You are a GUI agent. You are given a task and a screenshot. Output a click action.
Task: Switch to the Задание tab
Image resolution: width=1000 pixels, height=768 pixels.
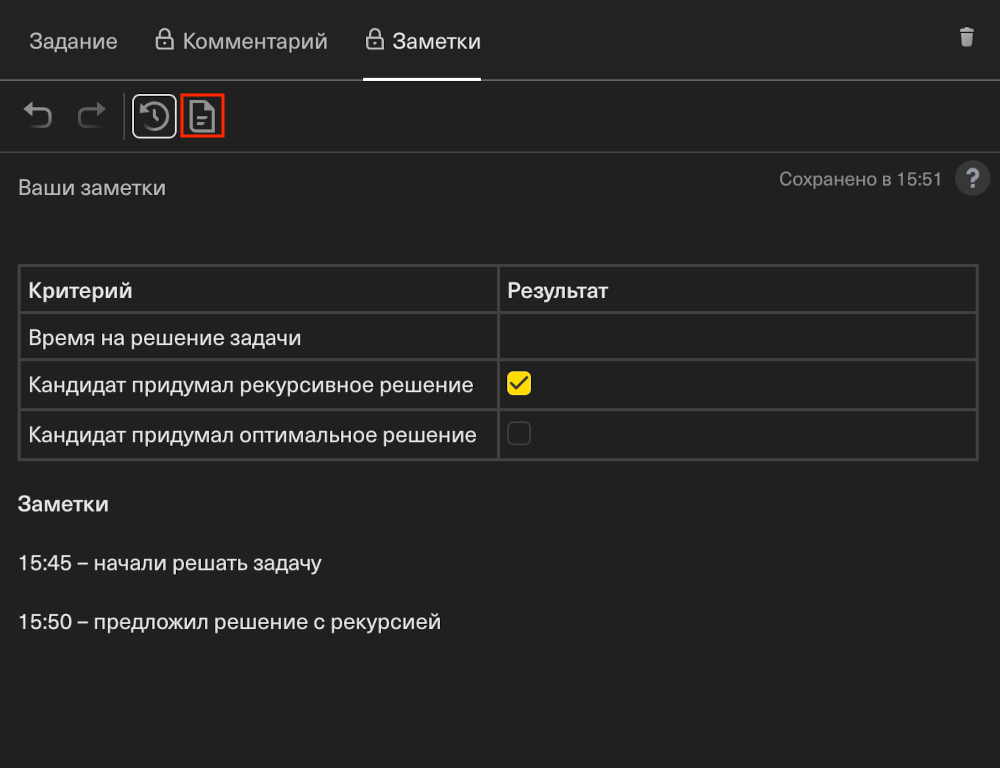[x=73, y=41]
